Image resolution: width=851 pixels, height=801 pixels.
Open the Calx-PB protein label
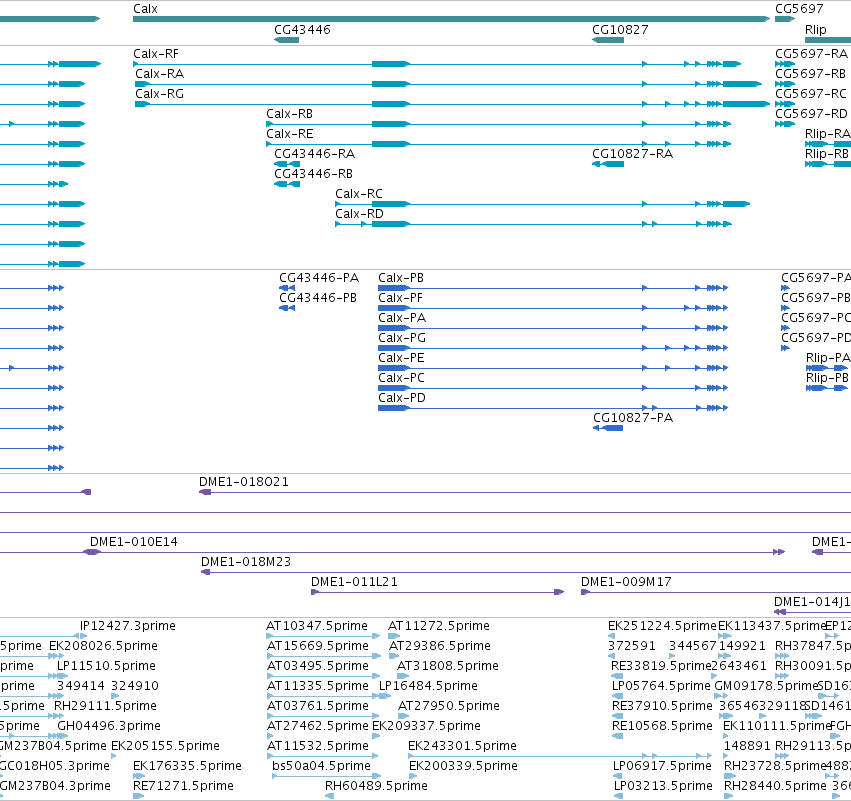[x=401, y=278]
